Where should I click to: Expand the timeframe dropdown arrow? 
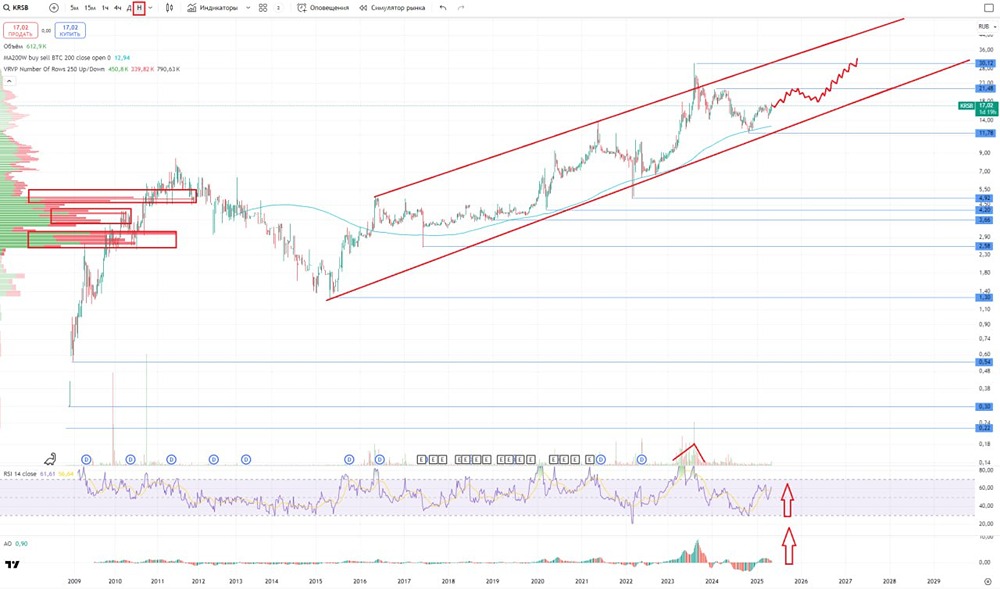click(151, 8)
